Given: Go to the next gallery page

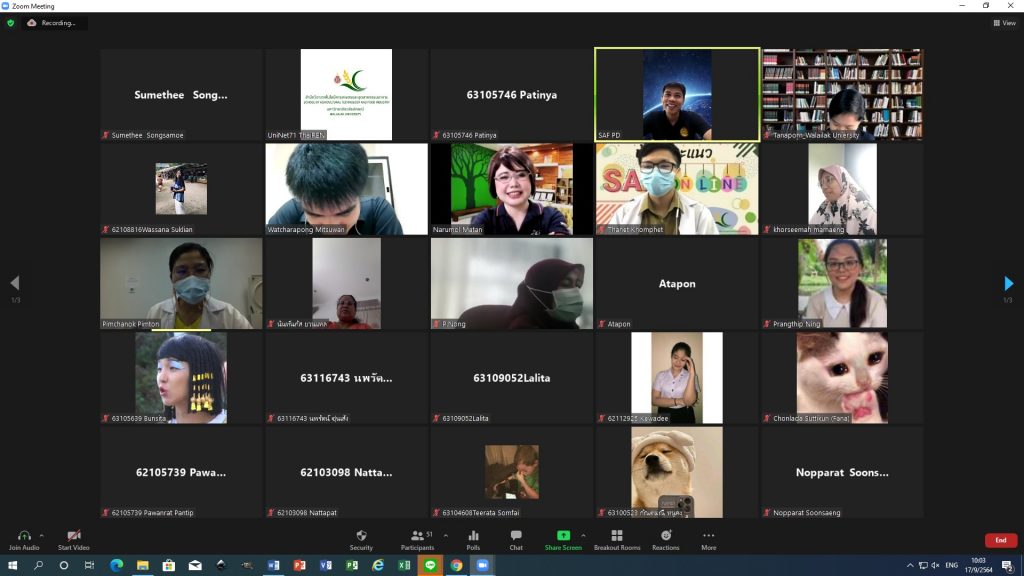Looking at the screenshot, I should 1008,284.
